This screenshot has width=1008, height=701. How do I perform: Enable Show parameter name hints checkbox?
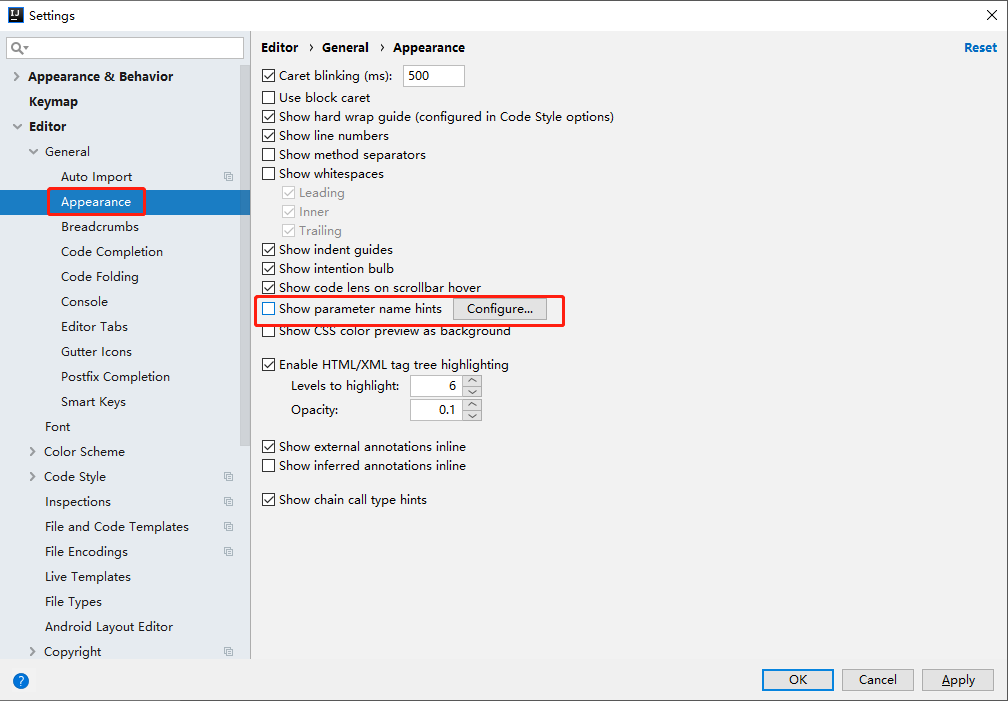pyautogui.click(x=268, y=309)
